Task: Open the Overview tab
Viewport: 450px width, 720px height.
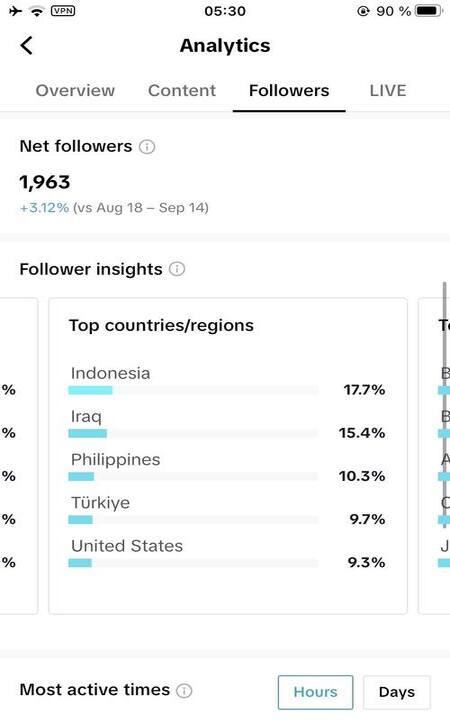Action: 75,90
